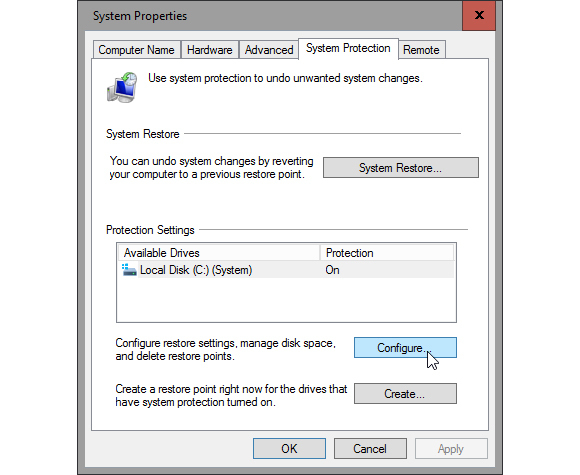The height and width of the screenshot is (475, 580).
Task: Click empty space in the drives list
Action: [286, 300]
